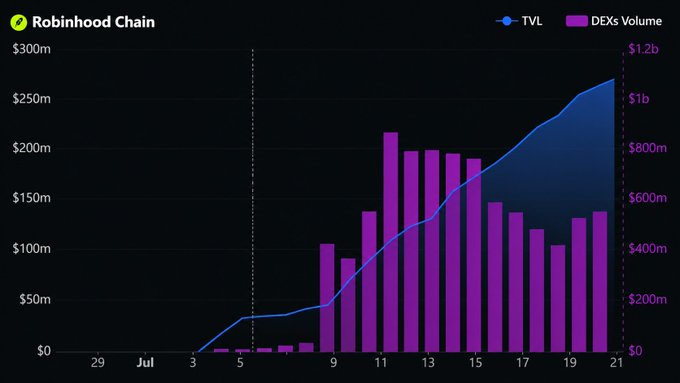Click the 5 date label on x-axis
680x383 pixels.
[x=240, y=363]
